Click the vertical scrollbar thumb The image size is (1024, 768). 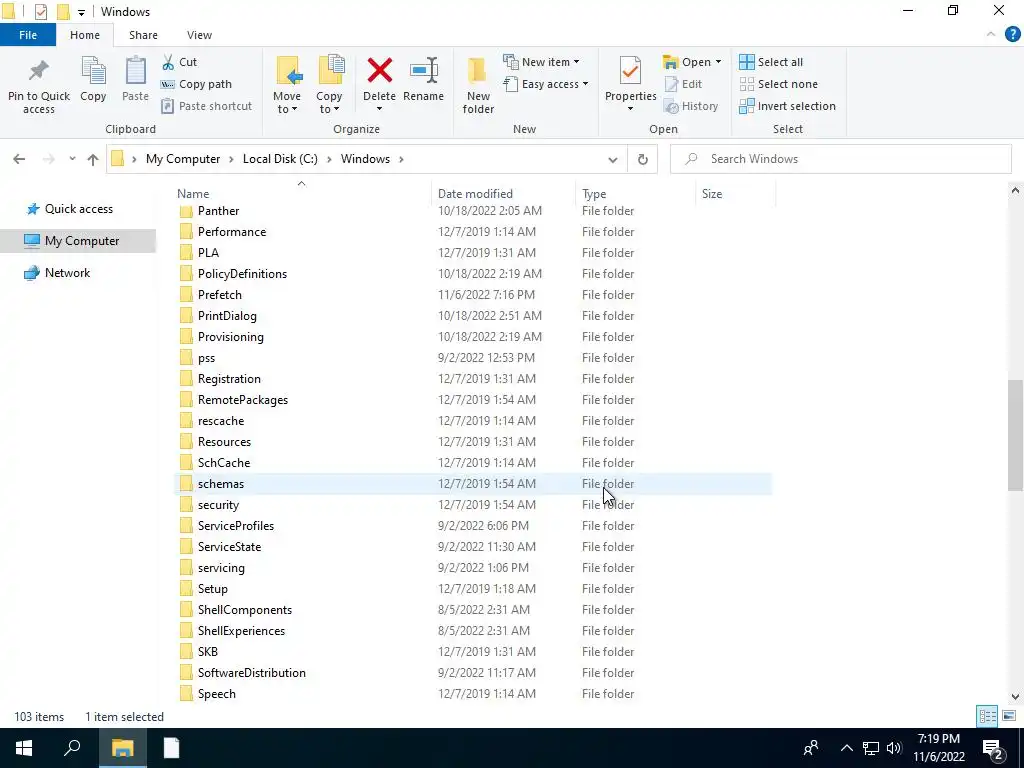point(1015,435)
